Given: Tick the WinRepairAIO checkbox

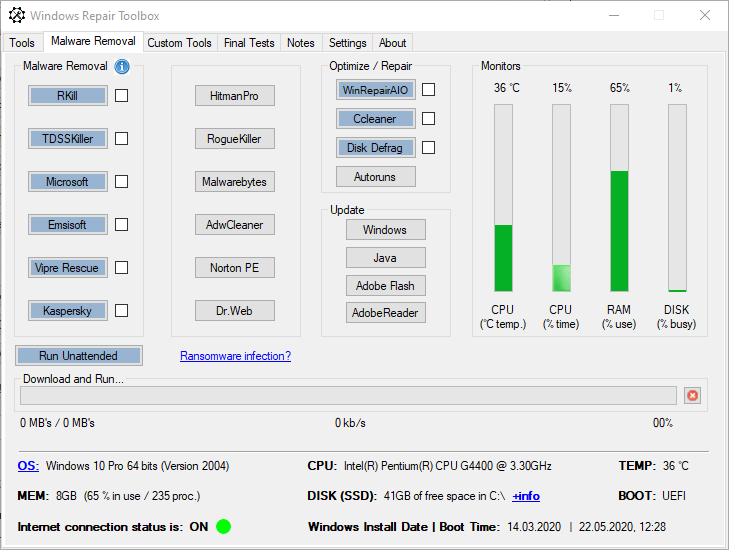Looking at the screenshot, I should (428, 89).
